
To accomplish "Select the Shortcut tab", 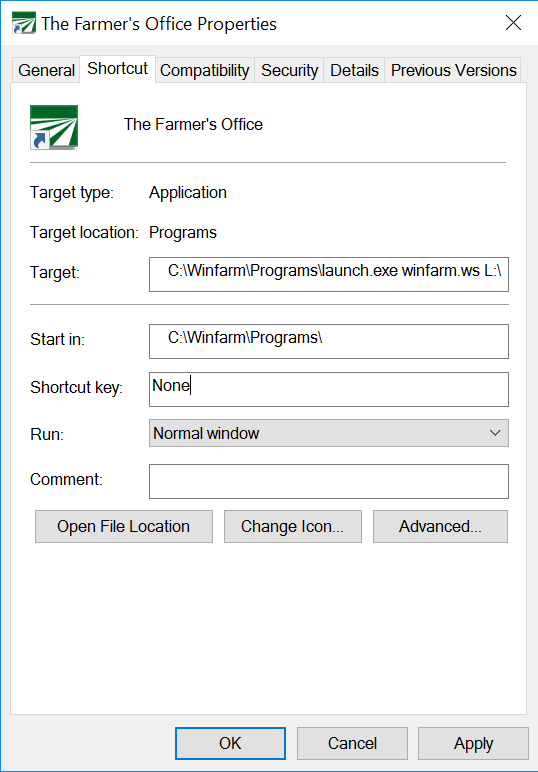I will (x=117, y=69).
